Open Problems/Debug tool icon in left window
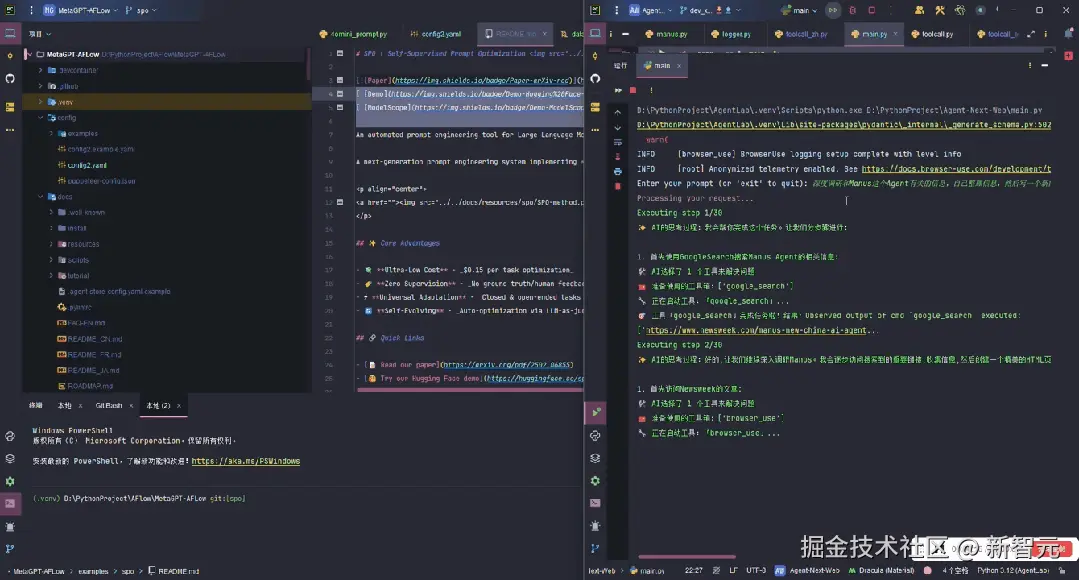This screenshot has width=1079, height=580. 10,526
